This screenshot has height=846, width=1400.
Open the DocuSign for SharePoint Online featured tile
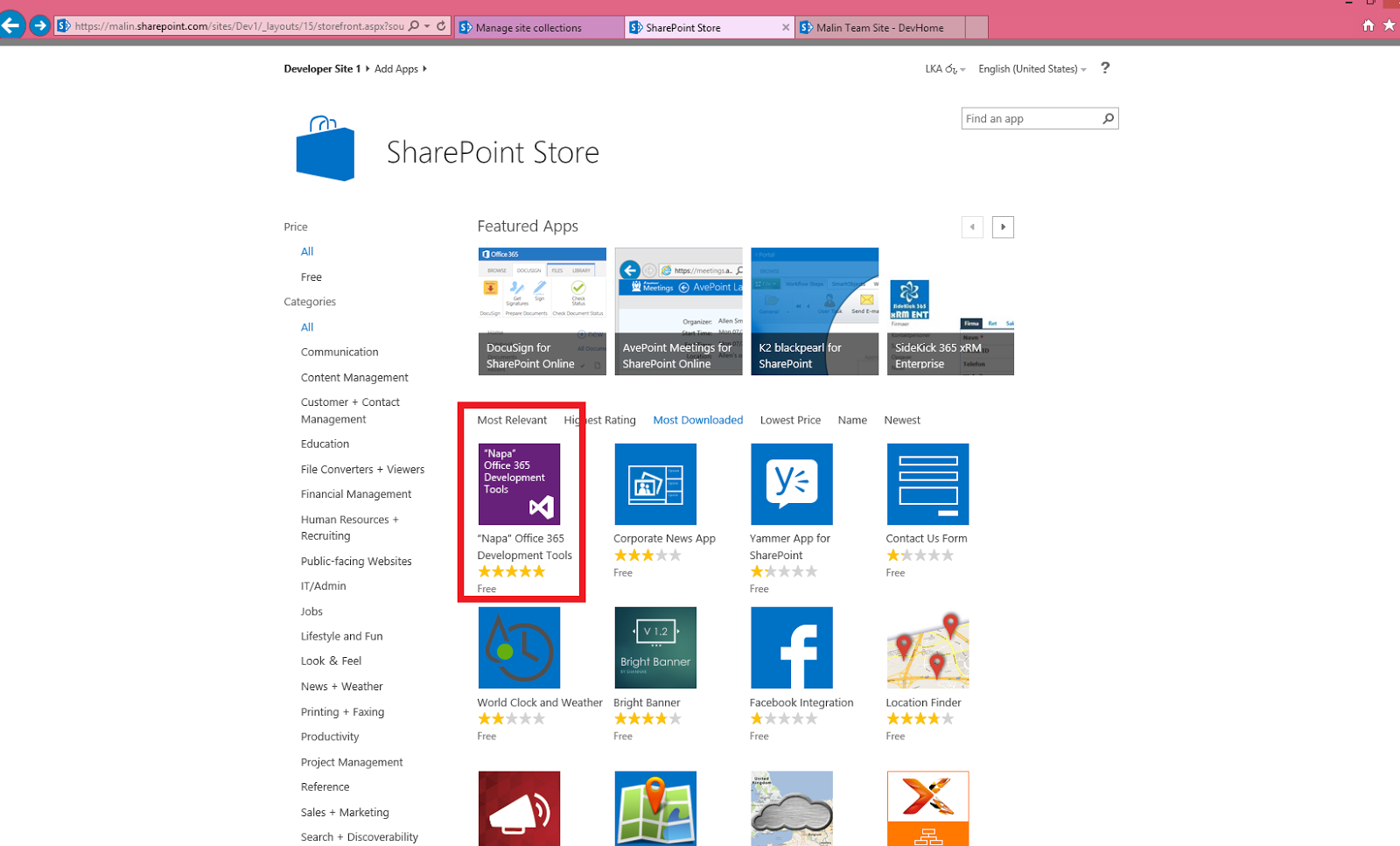click(x=542, y=311)
